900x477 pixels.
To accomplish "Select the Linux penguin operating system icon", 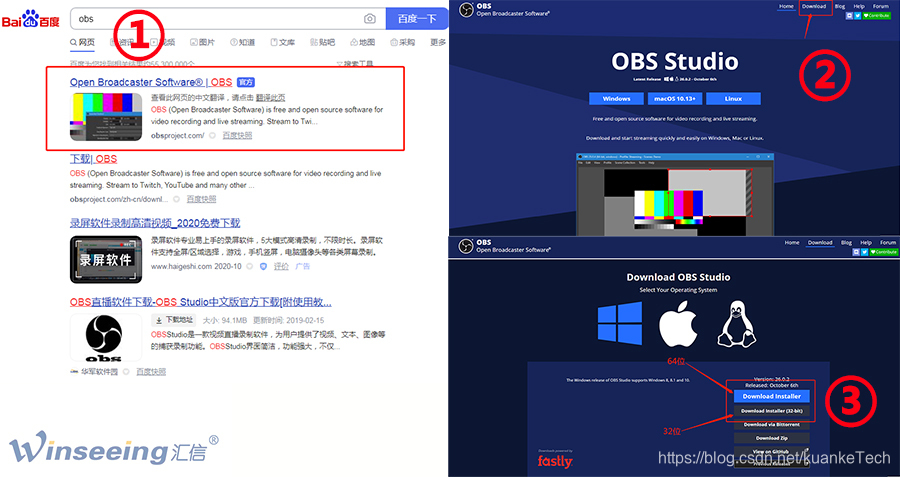I will (x=737, y=324).
